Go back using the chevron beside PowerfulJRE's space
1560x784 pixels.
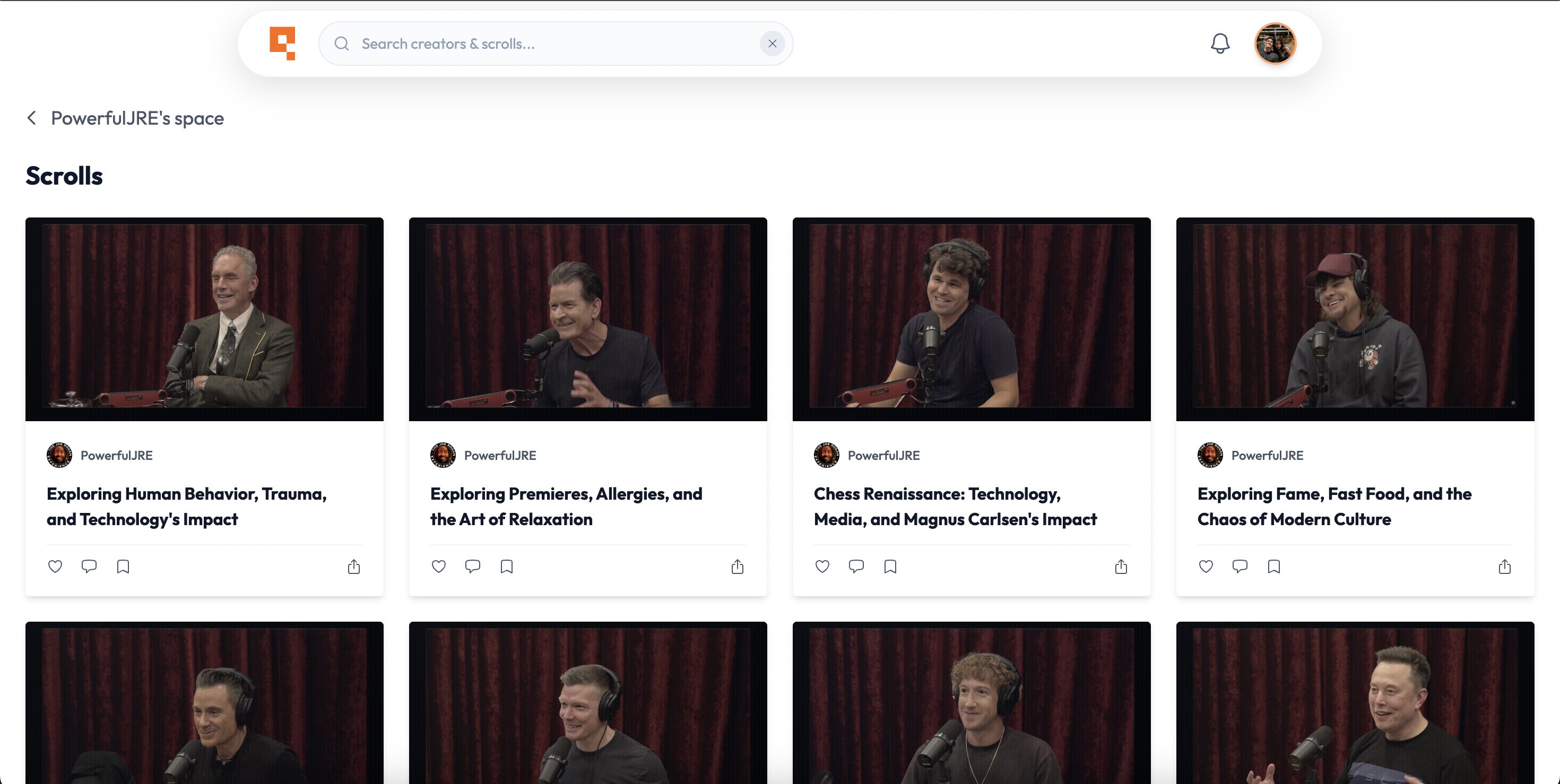(32, 118)
